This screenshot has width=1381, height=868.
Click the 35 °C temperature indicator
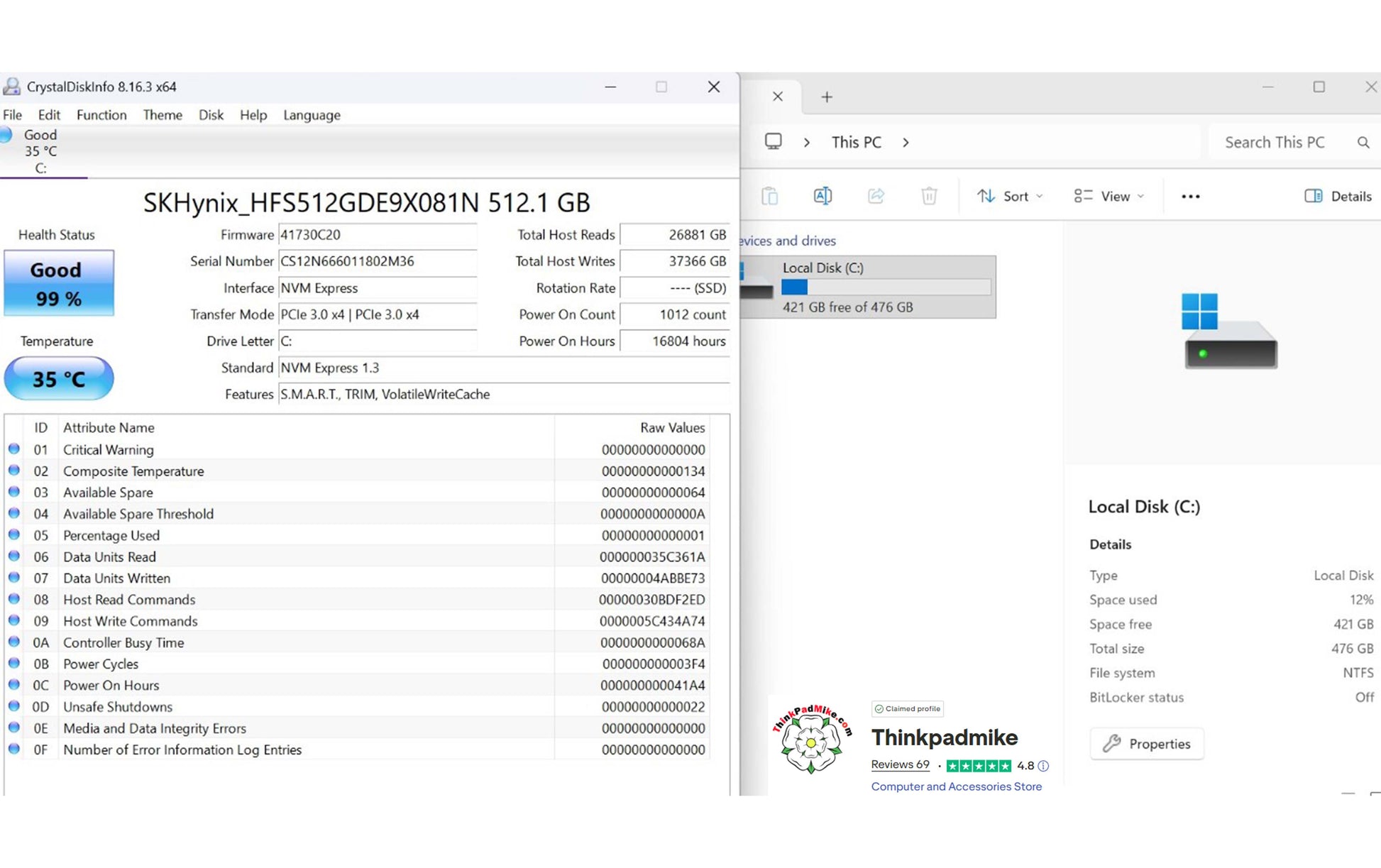(59, 379)
